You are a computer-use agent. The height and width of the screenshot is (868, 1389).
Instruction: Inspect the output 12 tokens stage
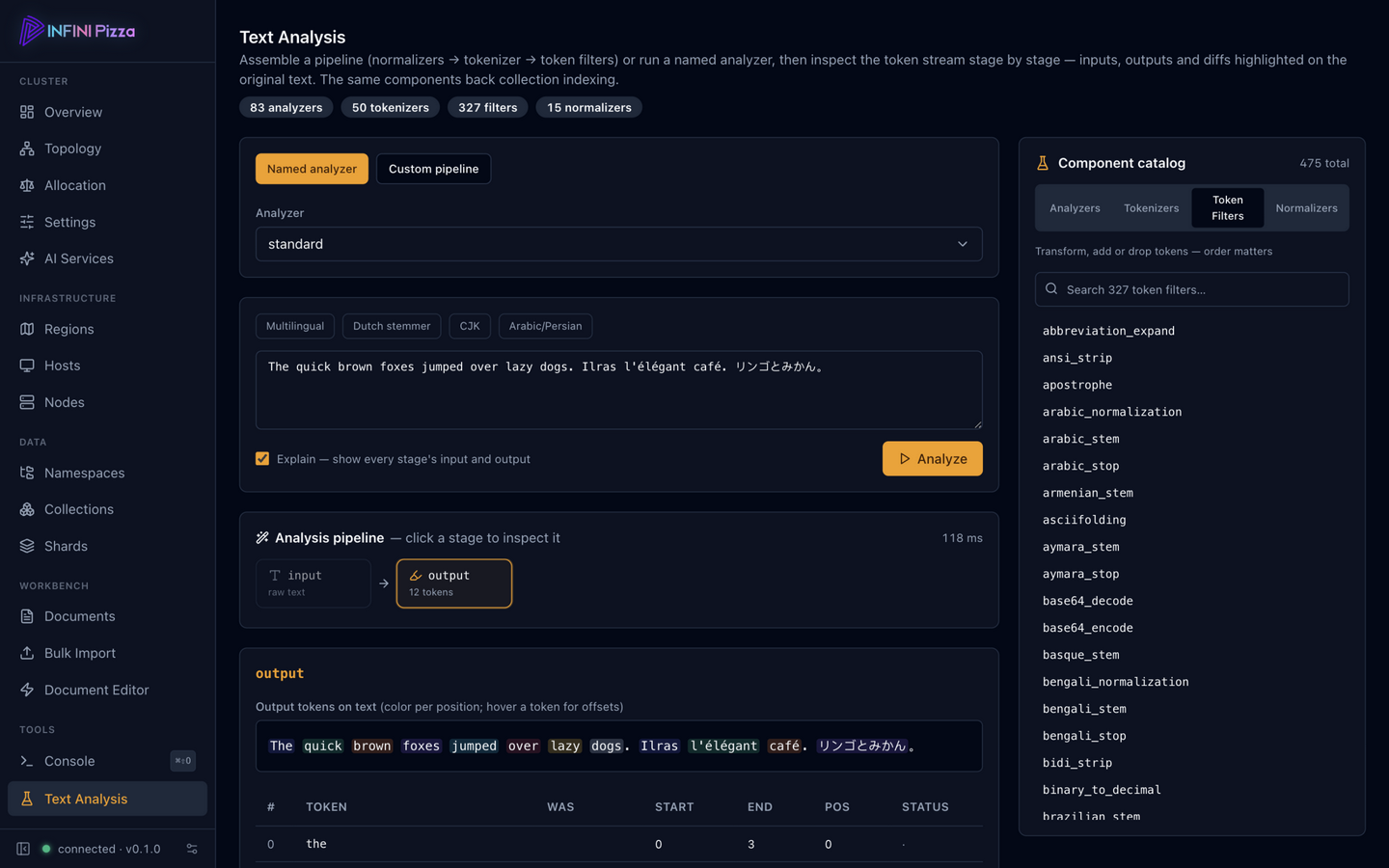click(x=454, y=583)
